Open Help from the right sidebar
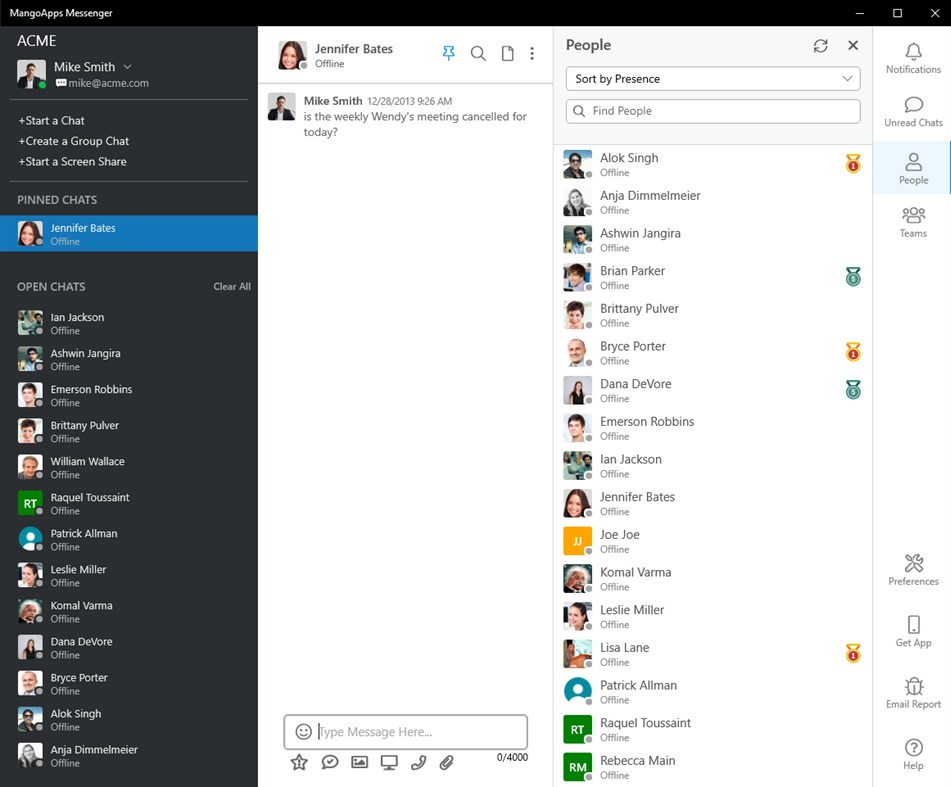Screen dimensions: 951x787 (x=912, y=757)
